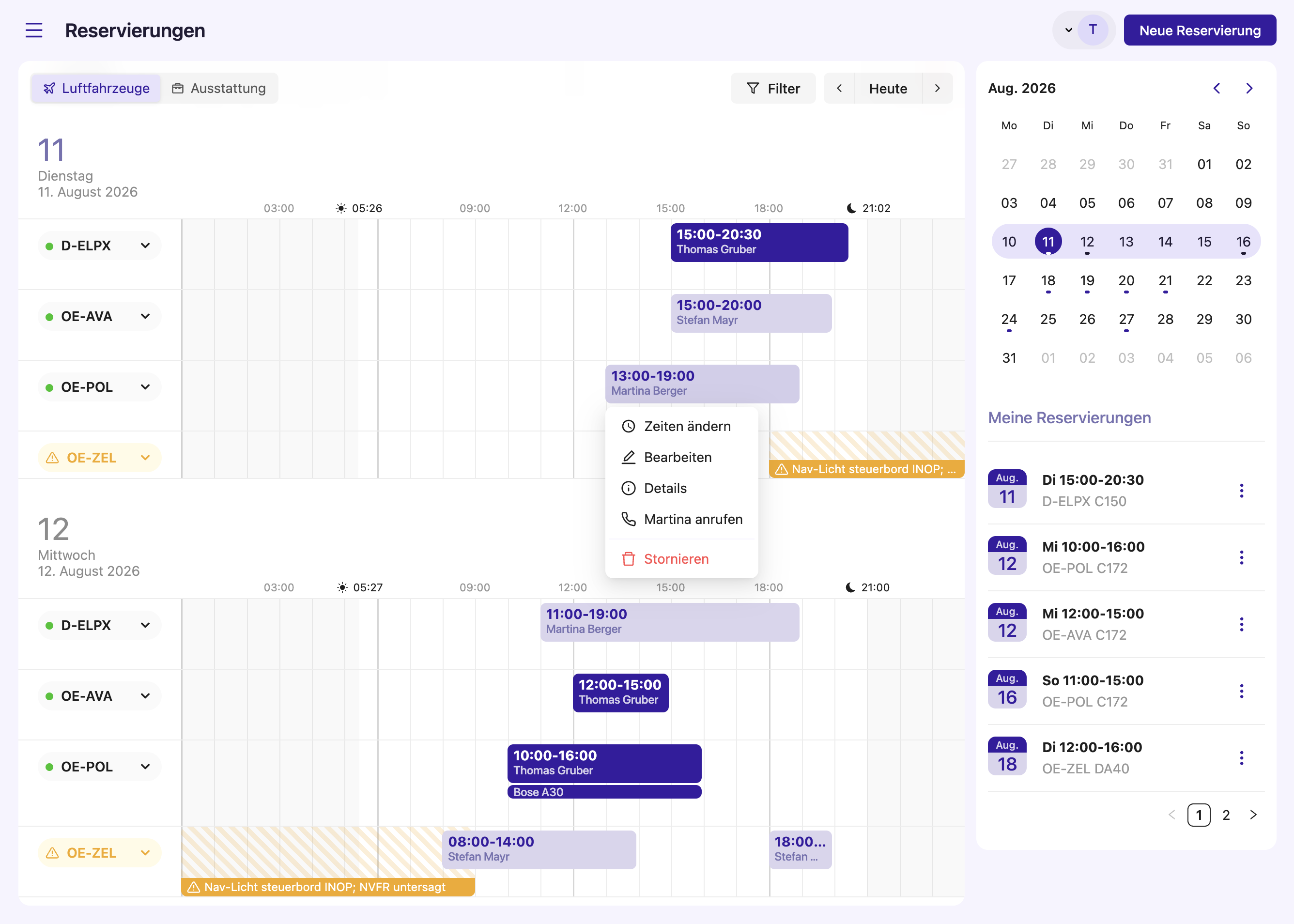
Task: Click the Aug. 16 date badge
Action: (x=1007, y=690)
